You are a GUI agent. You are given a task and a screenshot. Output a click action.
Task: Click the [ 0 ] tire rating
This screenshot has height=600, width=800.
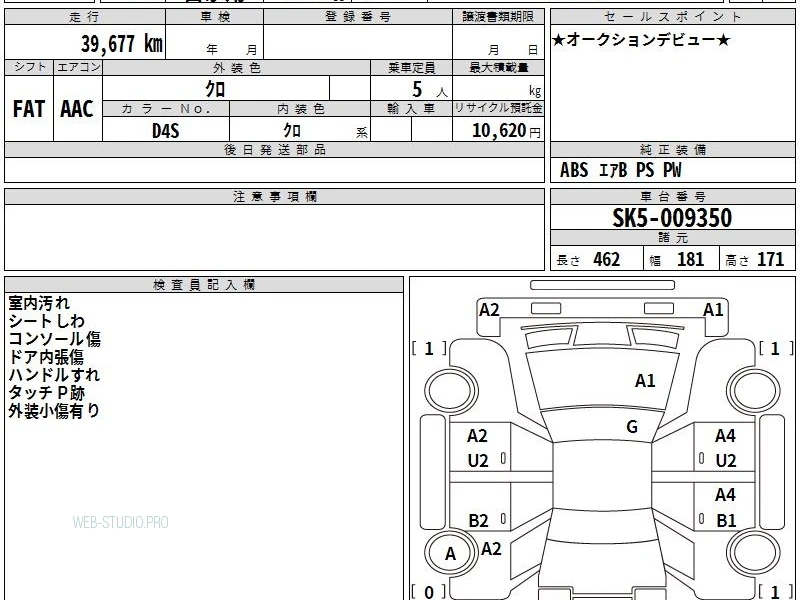click(x=429, y=592)
